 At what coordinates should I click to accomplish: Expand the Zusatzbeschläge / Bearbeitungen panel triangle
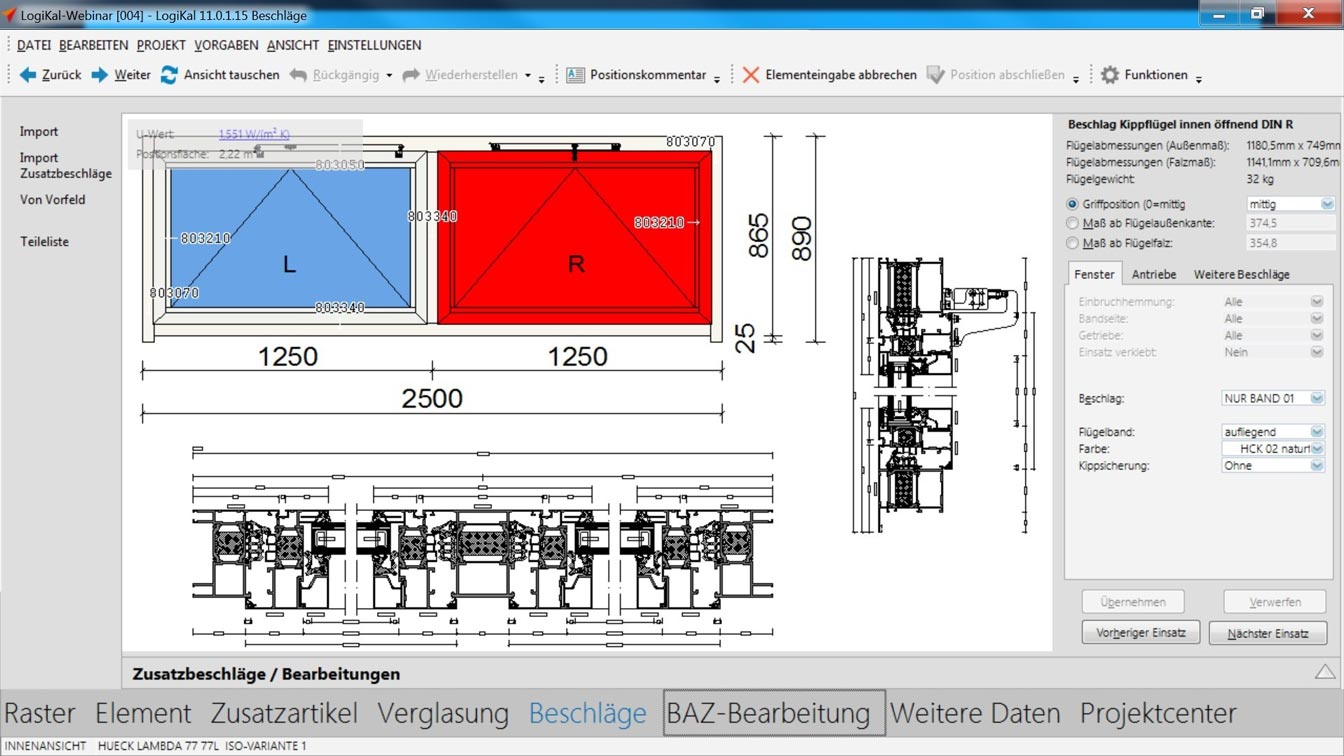(1325, 672)
